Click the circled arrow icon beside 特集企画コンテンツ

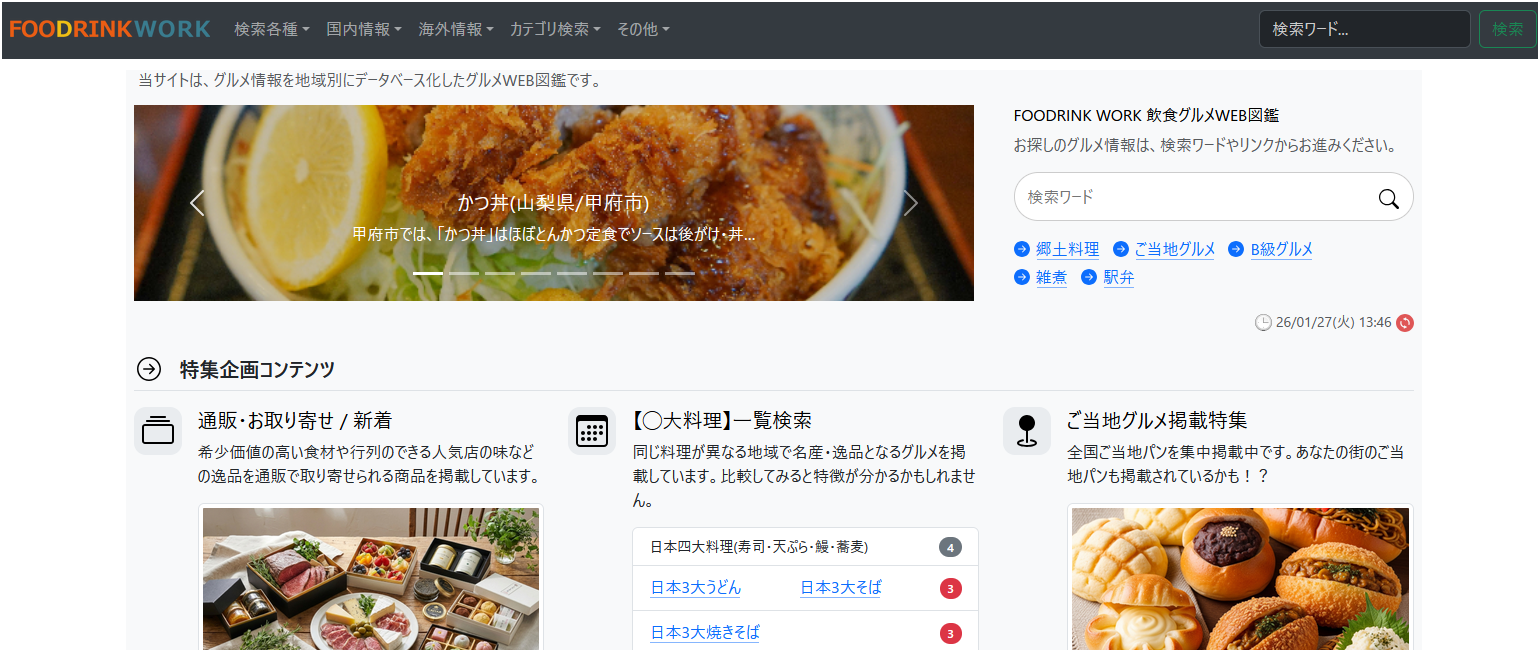point(149,369)
